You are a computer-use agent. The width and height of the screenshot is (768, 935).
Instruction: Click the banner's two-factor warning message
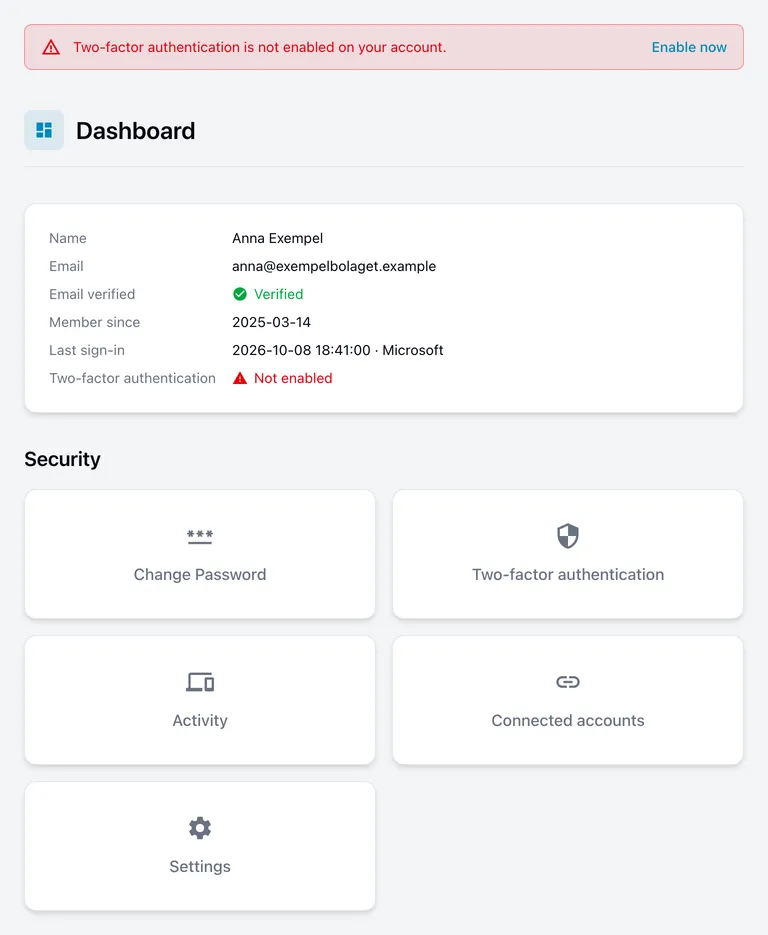coord(259,47)
